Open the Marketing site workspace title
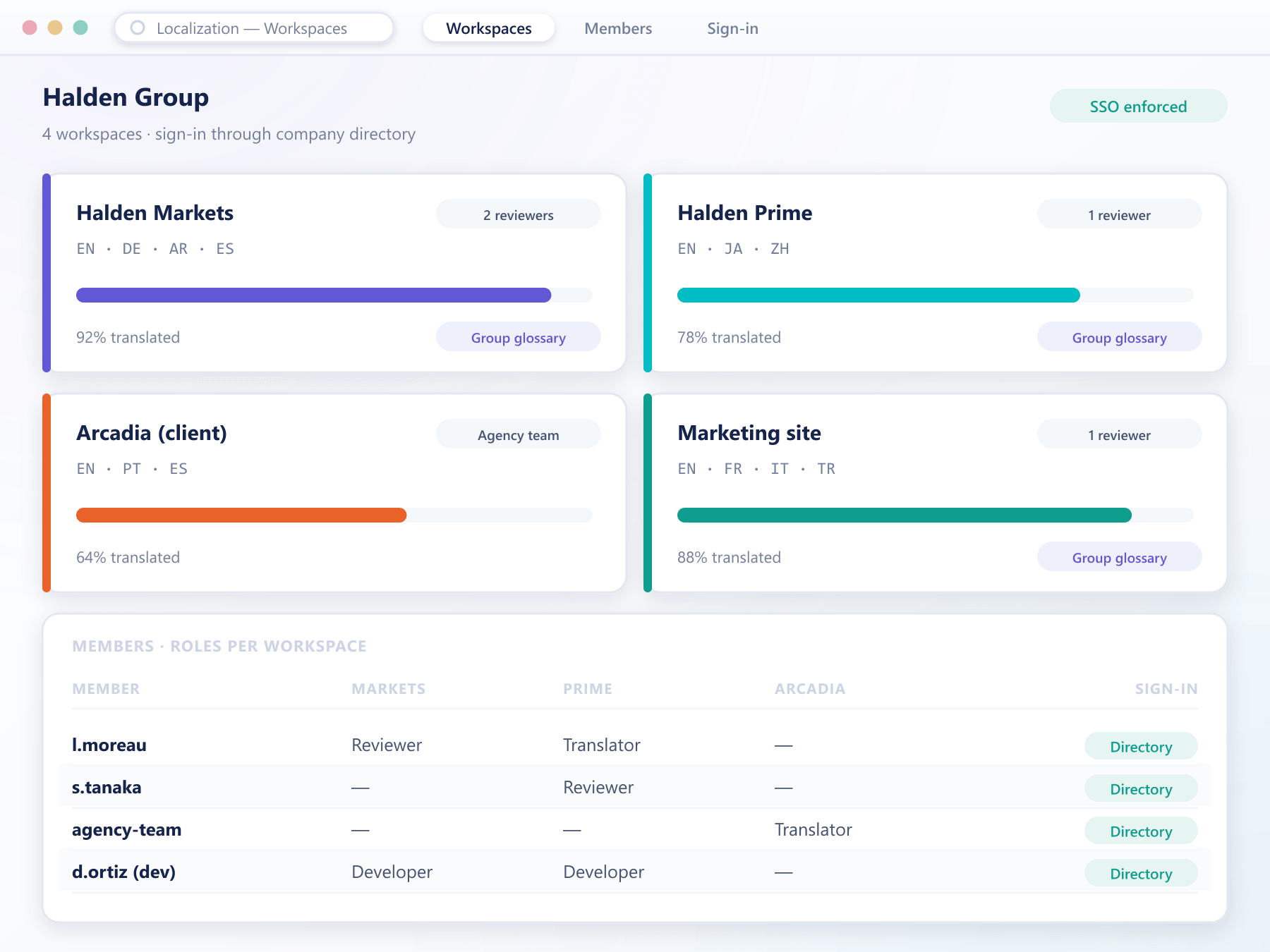This screenshot has height=952, width=1270. [749, 433]
